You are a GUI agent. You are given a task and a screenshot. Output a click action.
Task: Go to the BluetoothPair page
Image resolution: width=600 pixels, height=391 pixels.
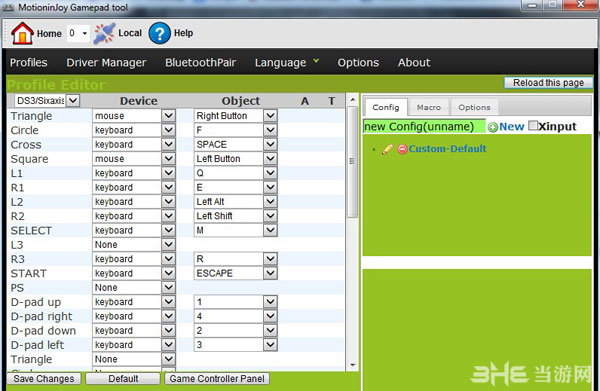coord(201,62)
